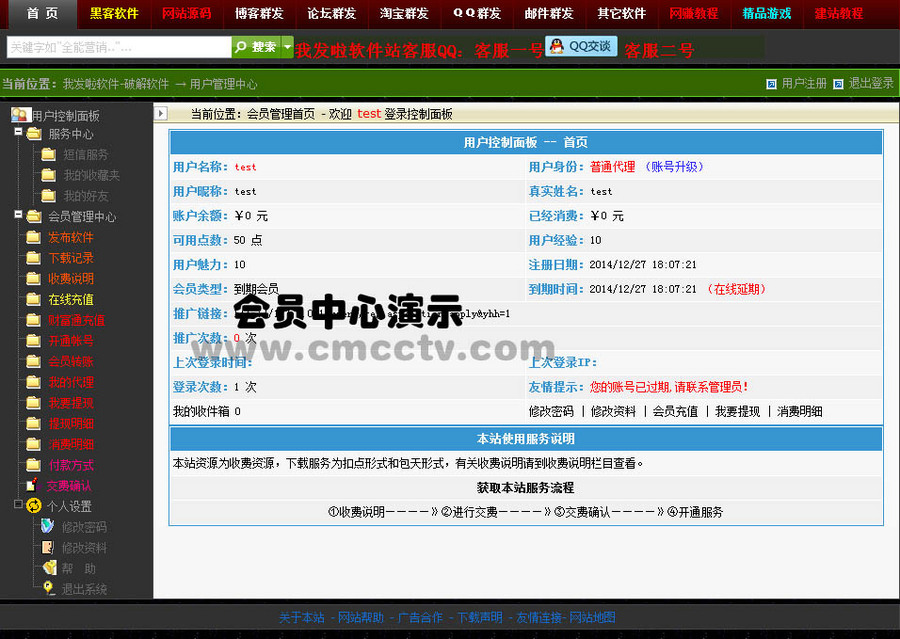Open 我的代理 in sidebar
The width and height of the screenshot is (900, 639).
coord(71,382)
